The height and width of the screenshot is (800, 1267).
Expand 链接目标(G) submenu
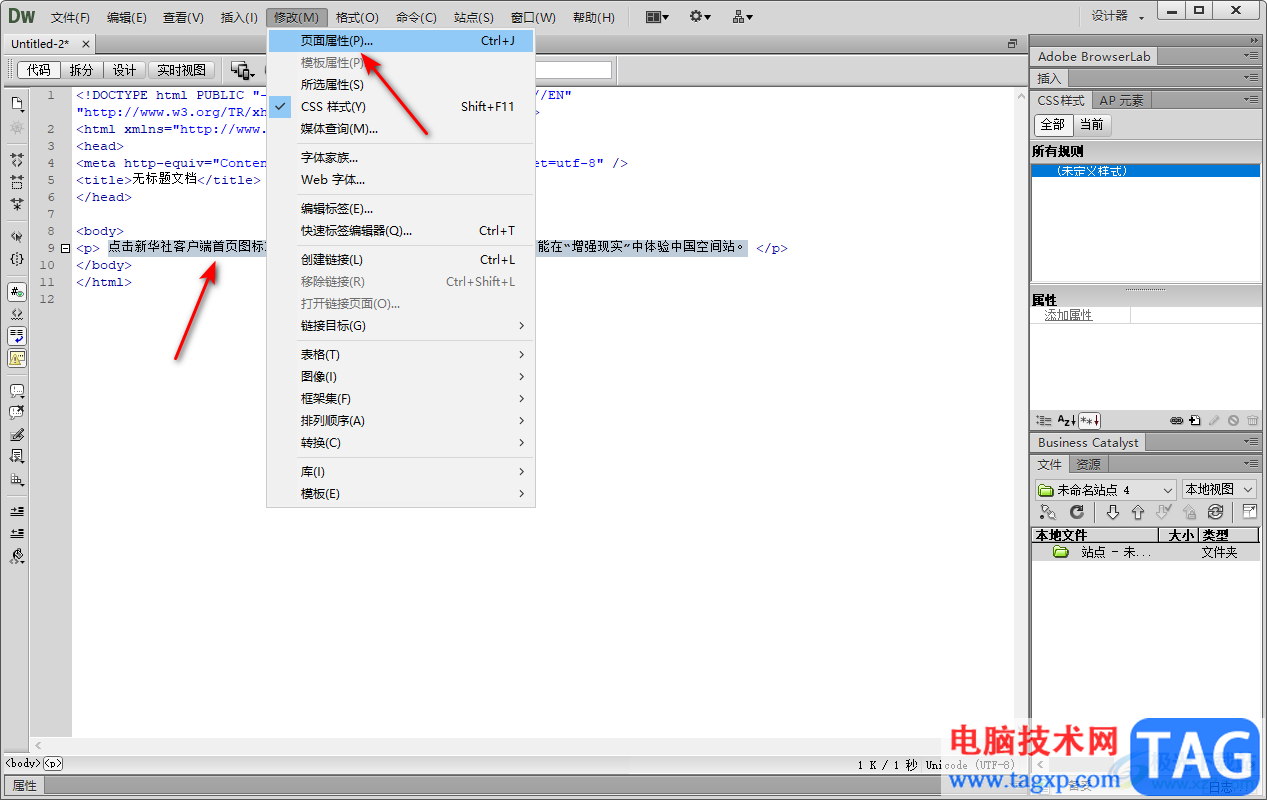(x=400, y=326)
